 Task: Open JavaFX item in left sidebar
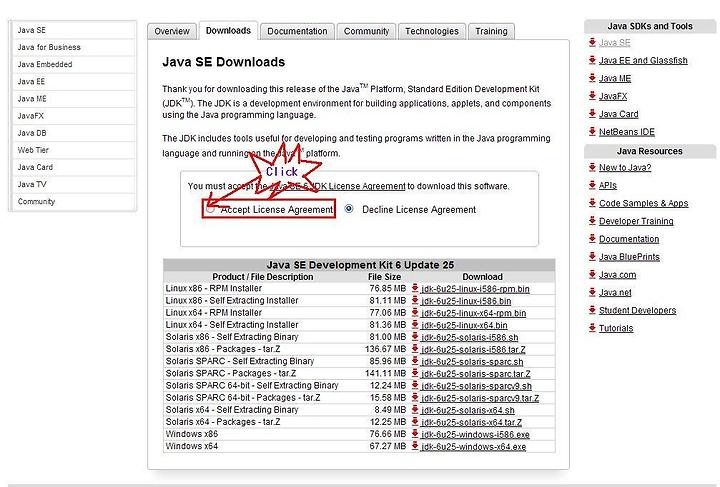(74, 116)
